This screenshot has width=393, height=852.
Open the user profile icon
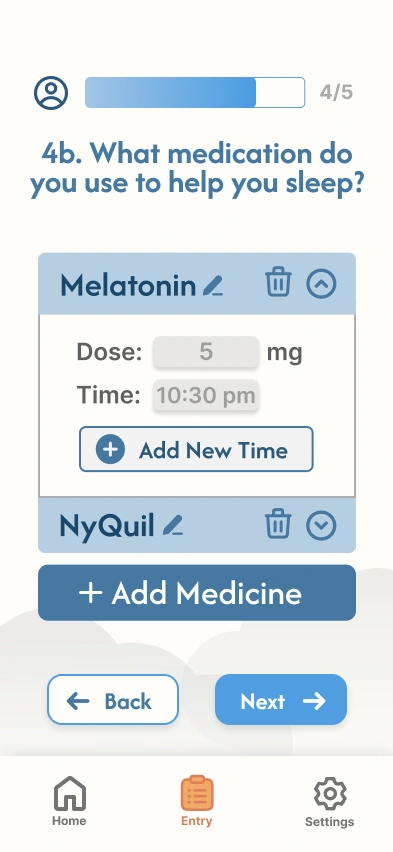click(x=51, y=92)
